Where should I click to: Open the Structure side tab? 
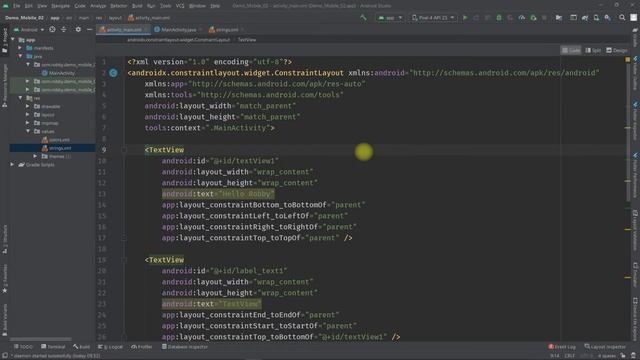[x=5, y=239]
